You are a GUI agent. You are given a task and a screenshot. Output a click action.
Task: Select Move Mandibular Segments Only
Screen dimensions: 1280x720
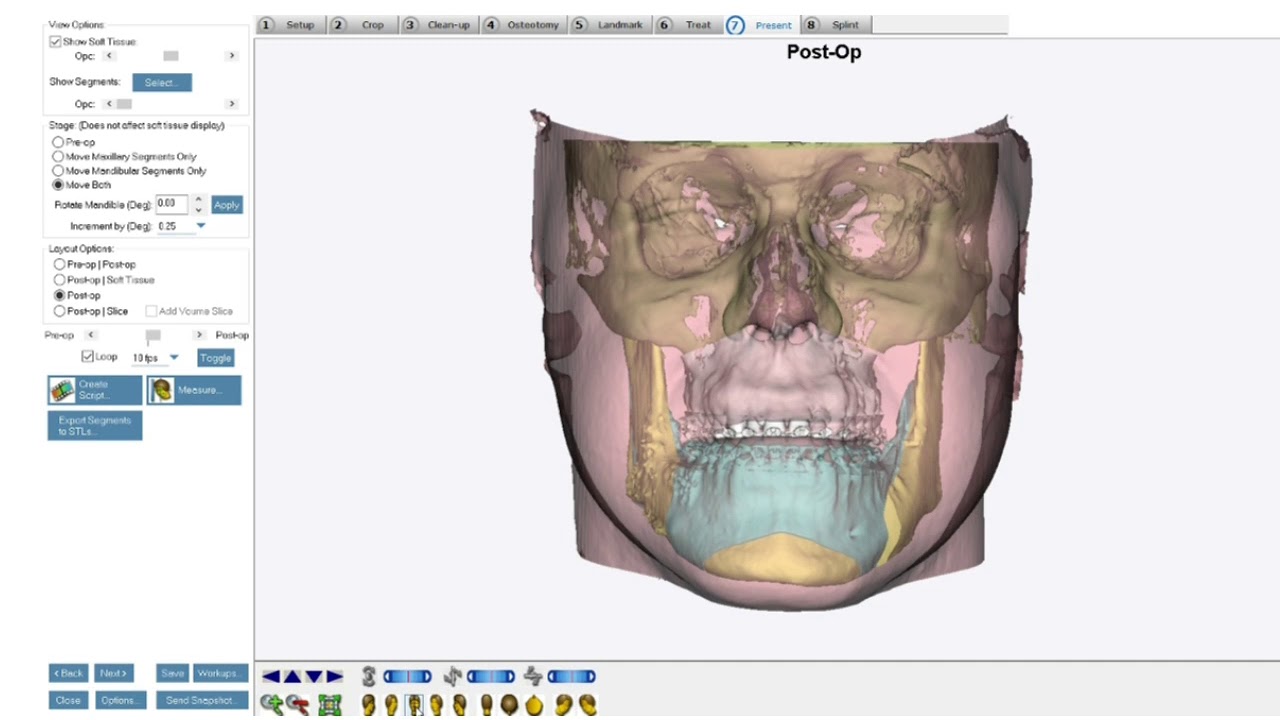pyautogui.click(x=58, y=171)
